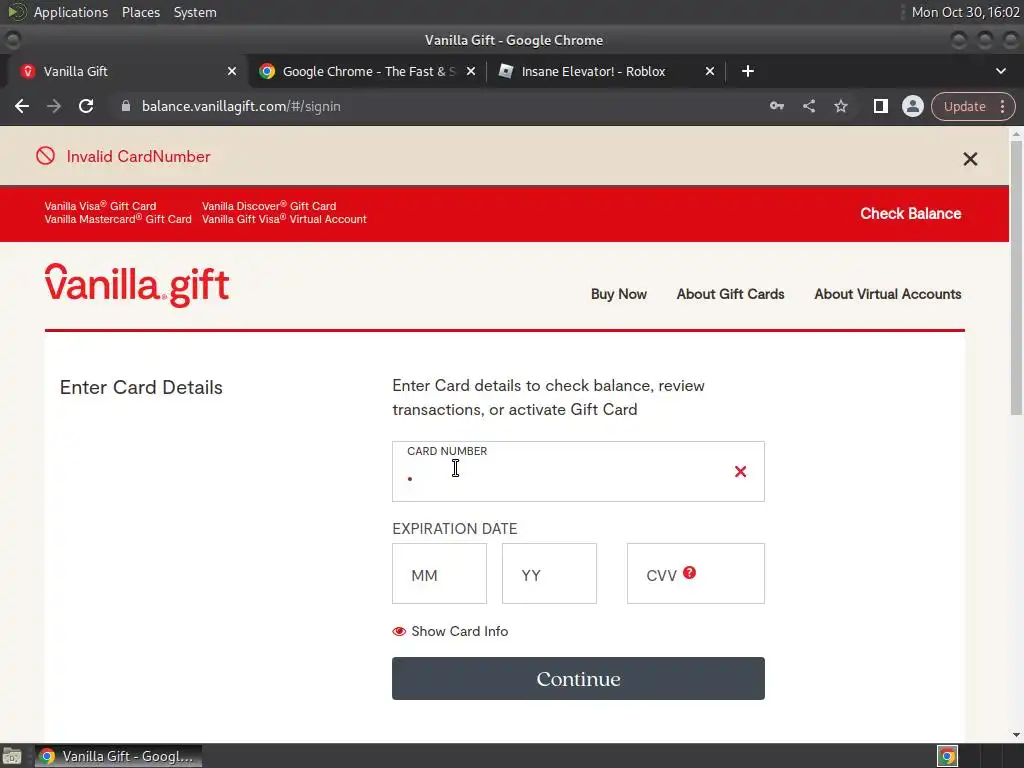Click the page vertical scrollbar thumb

(x=1016, y=278)
